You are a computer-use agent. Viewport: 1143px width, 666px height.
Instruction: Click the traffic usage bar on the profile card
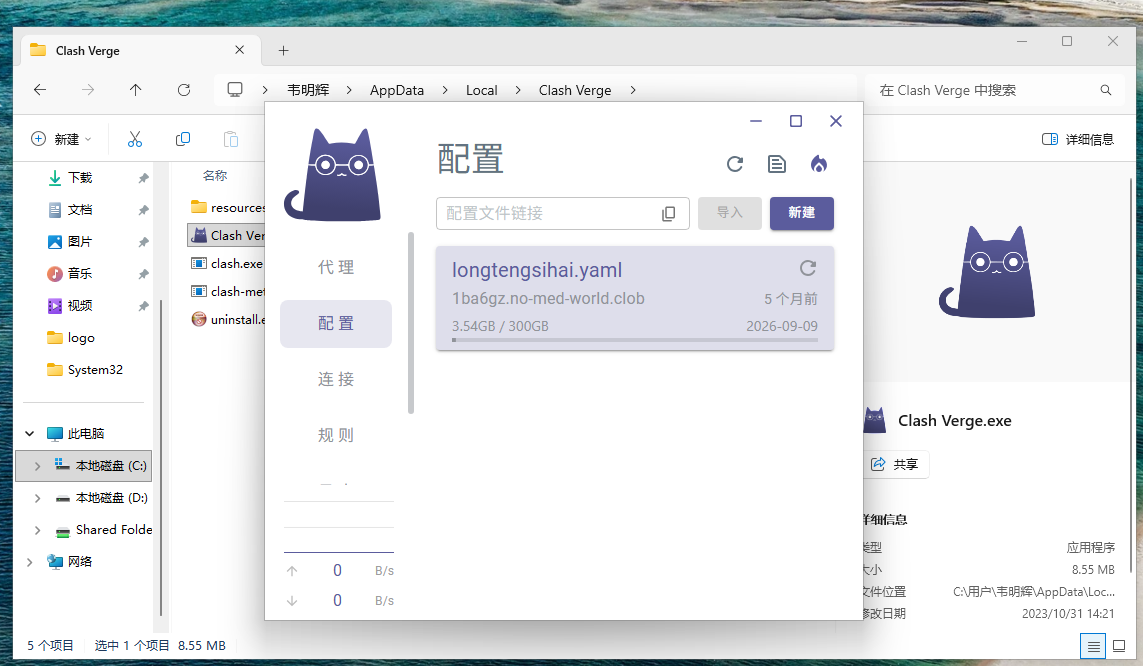click(x=635, y=340)
